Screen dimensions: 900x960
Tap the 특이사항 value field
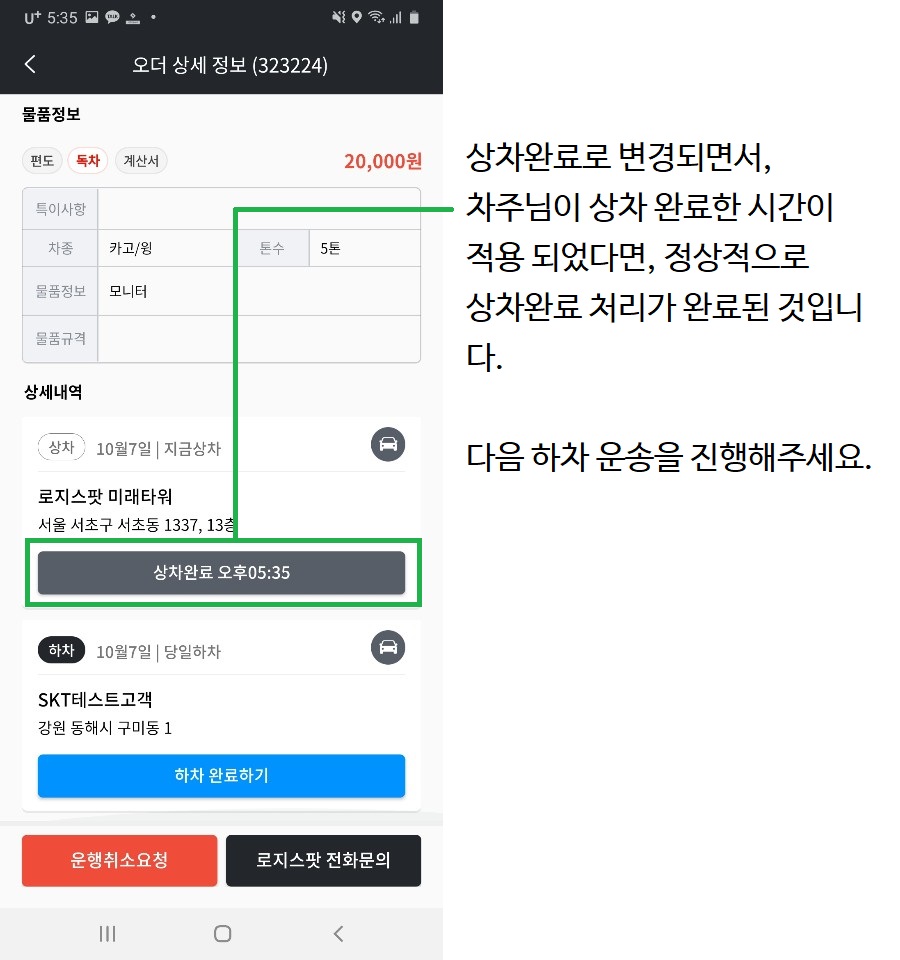tap(259, 209)
